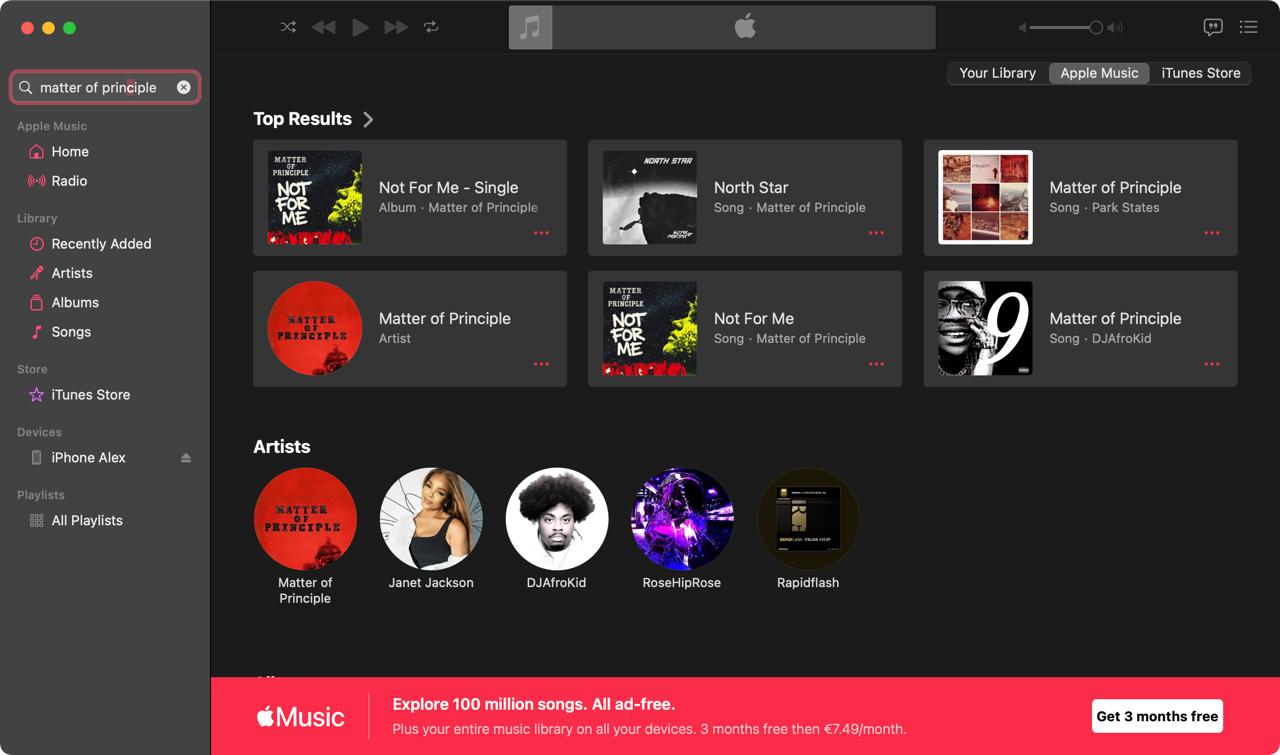
Task: Skip to the next track
Action: (x=396, y=27)
